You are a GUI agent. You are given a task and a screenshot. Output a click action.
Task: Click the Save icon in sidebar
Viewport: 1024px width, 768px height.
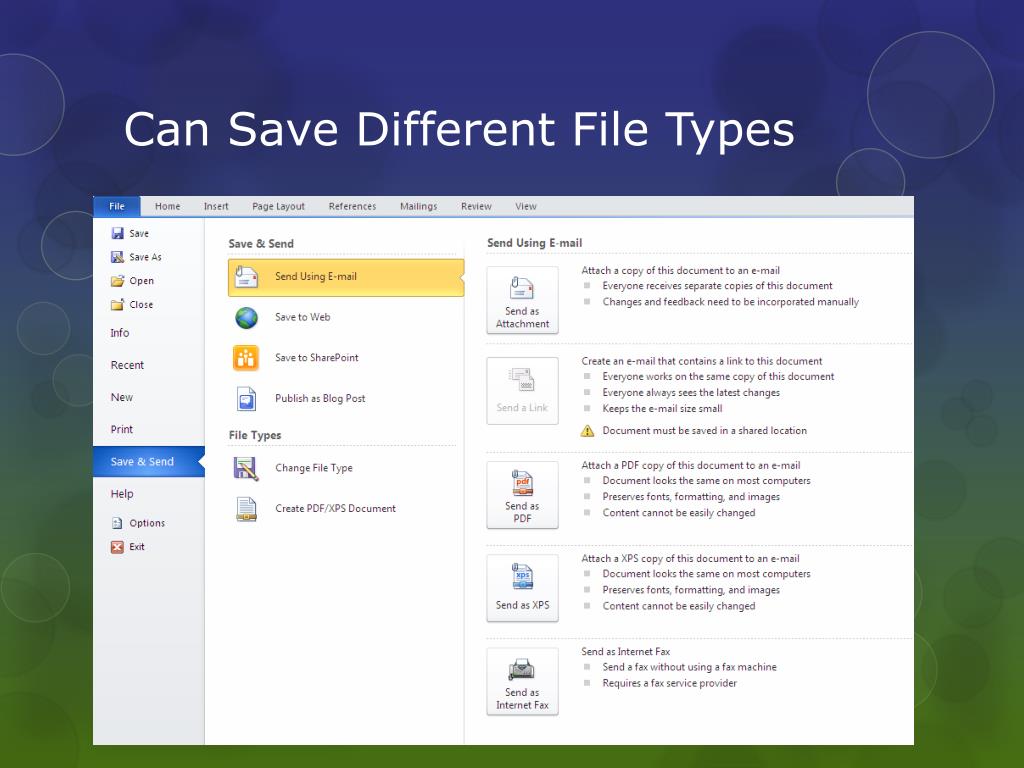point(117,233)
